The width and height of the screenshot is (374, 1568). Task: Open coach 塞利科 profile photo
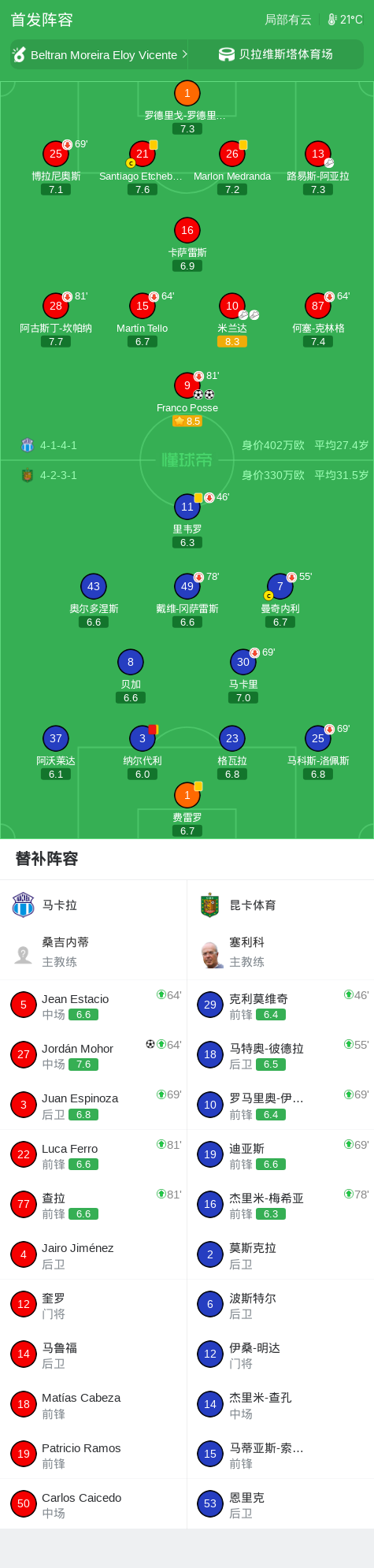(210, 954)
